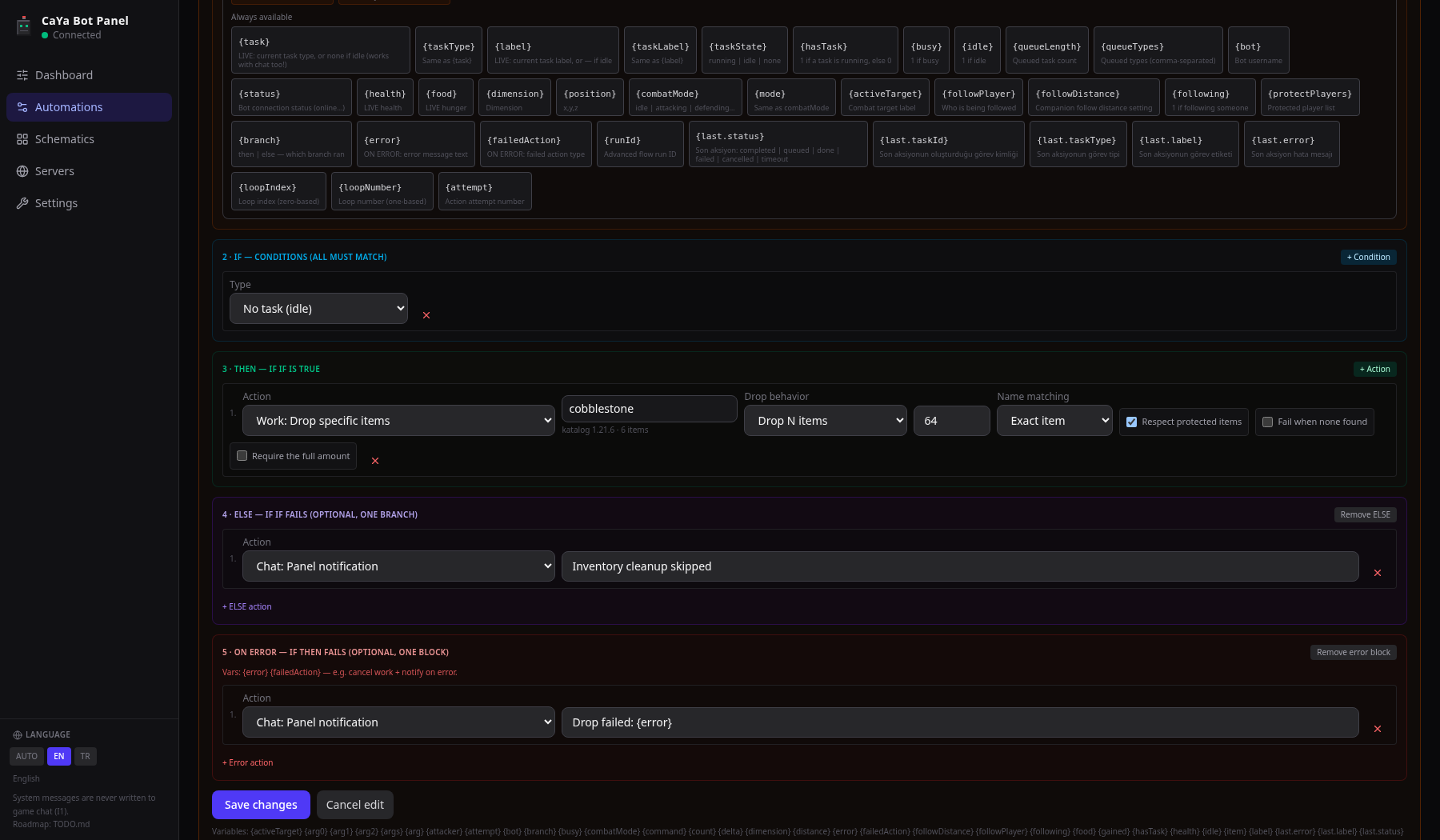
Task: Click the + ELSE action link
Action: coord(247,607)
